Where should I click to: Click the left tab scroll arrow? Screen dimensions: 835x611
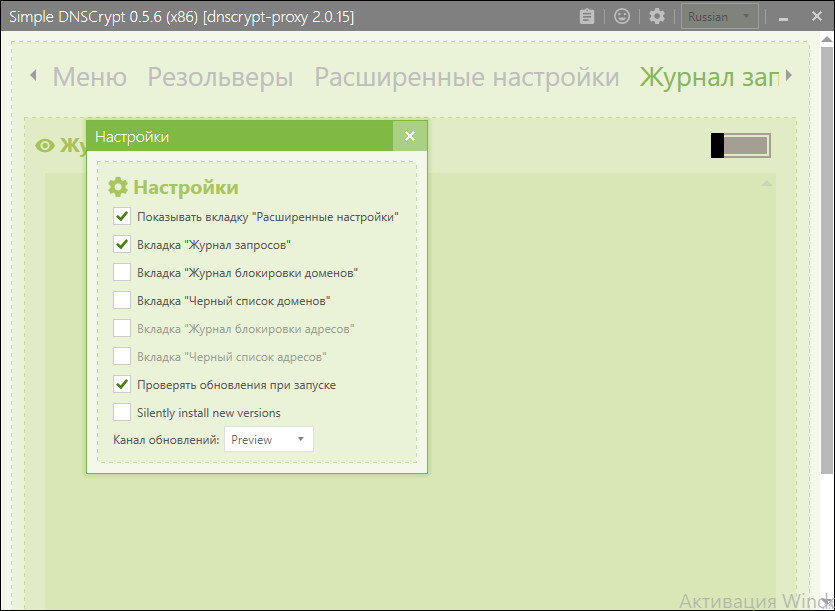pos(33,76)
